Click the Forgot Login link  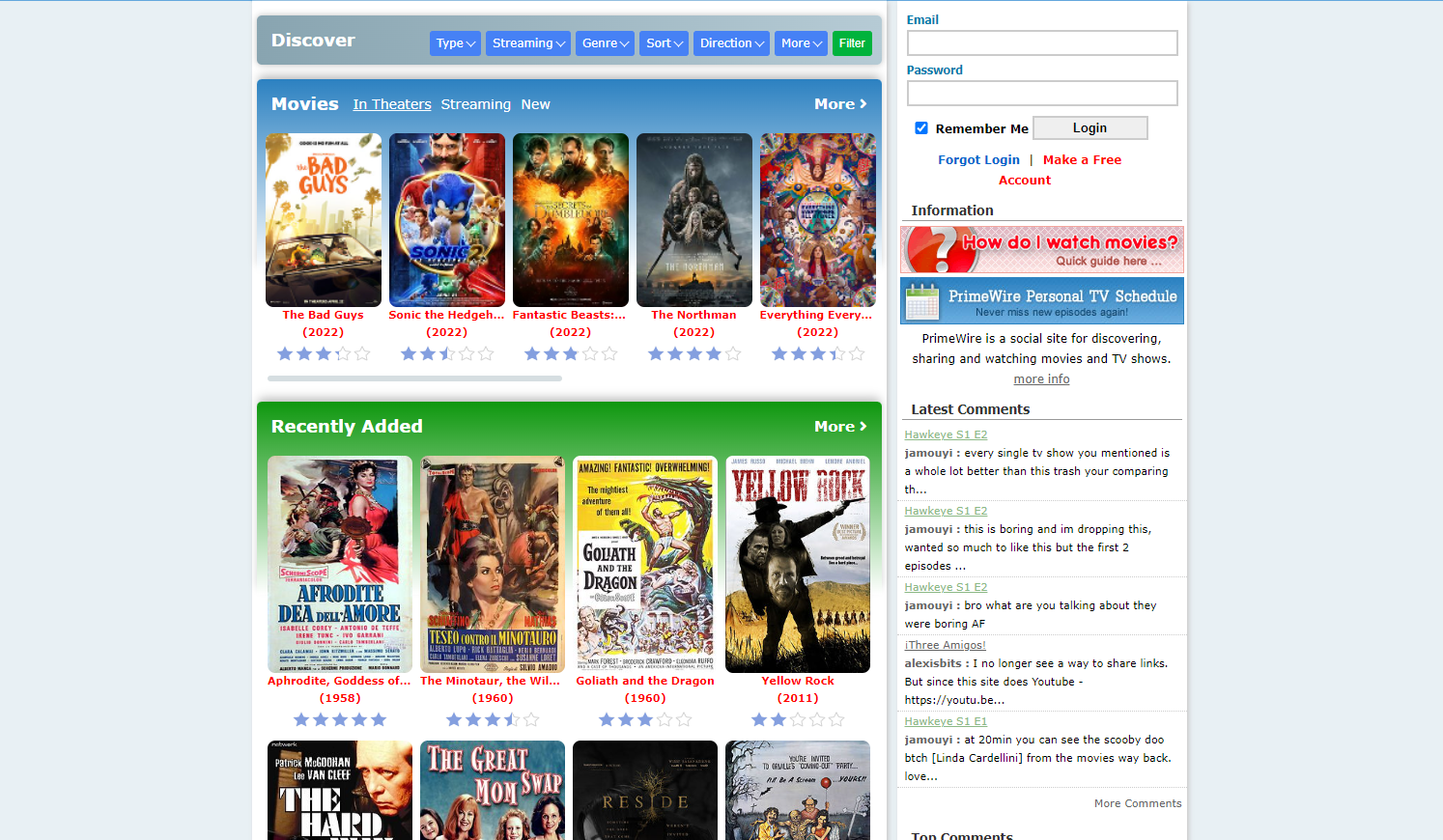click(x=978, y=160)
